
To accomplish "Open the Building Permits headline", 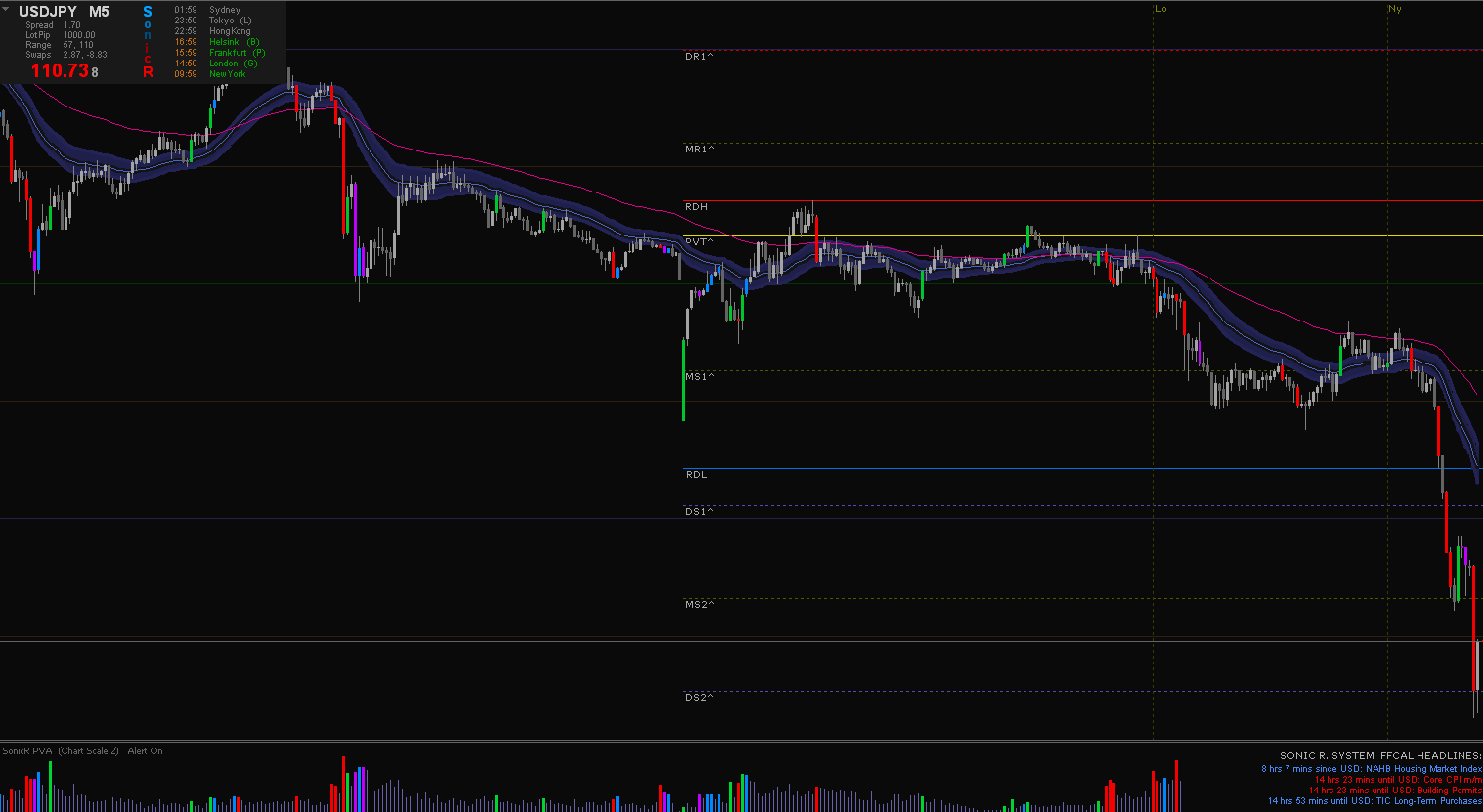I will pyautogui.click(x=1396, y=790).
